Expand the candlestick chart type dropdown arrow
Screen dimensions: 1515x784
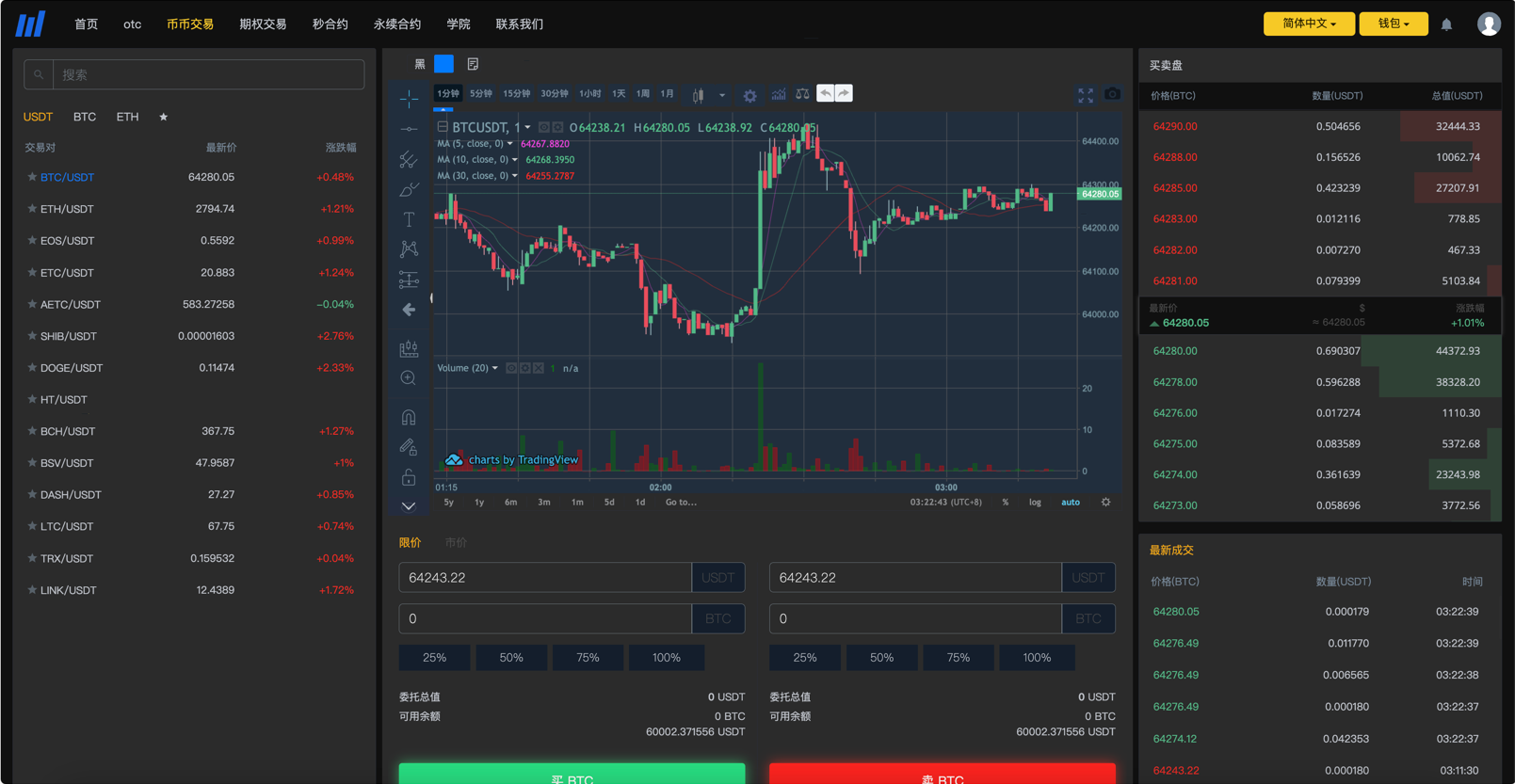[722, 95]
